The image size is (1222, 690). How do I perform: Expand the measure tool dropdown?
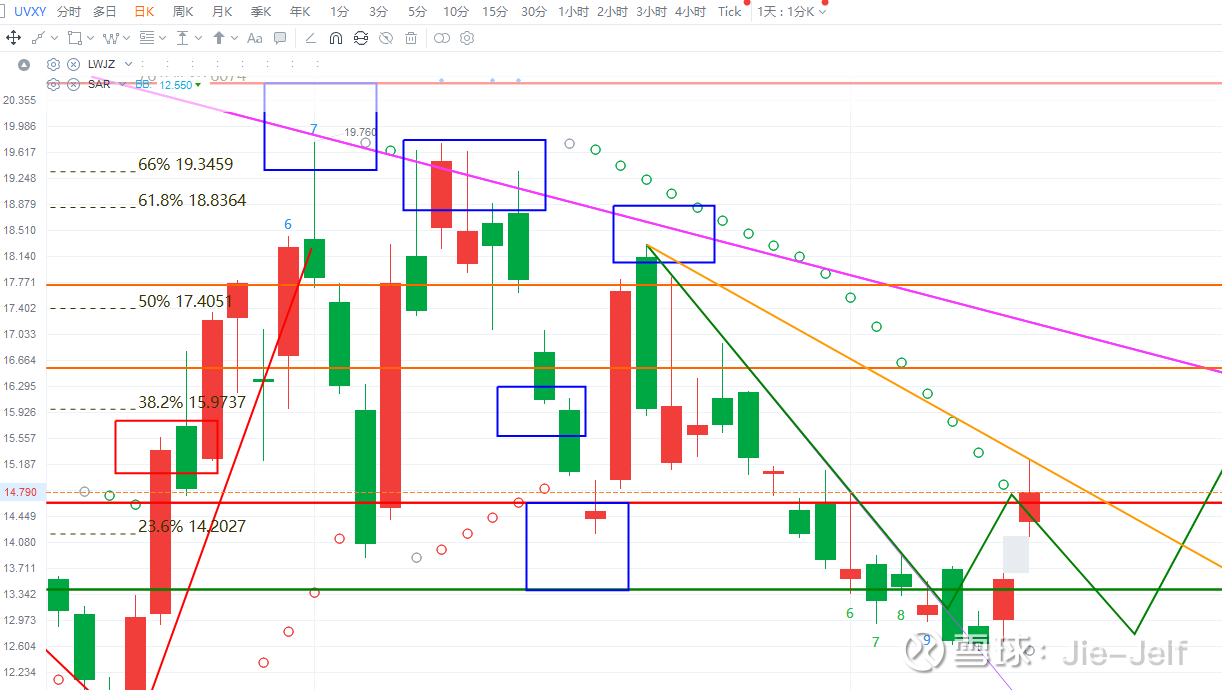pos(199,38)
